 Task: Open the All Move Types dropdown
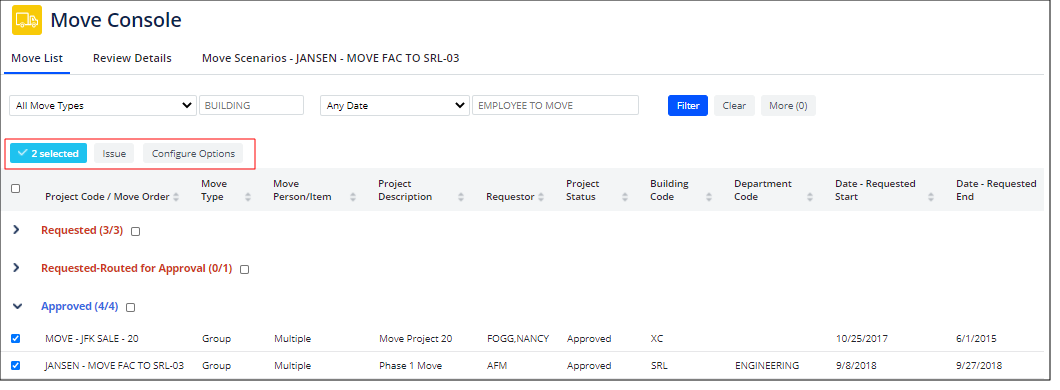[x=103, y=105]
